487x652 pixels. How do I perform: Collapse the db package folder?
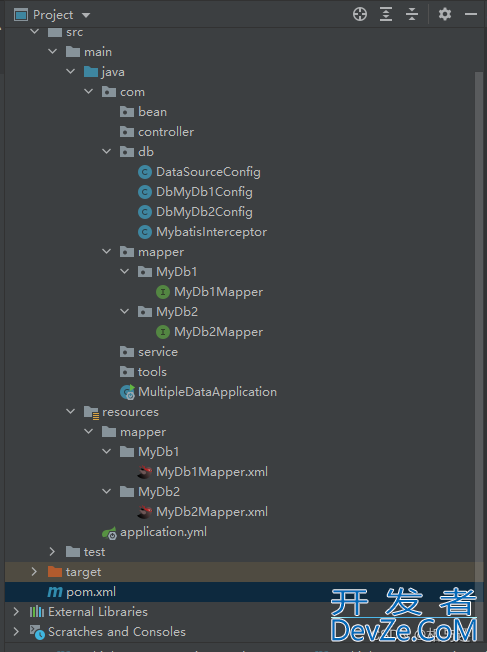coord(106,152)
